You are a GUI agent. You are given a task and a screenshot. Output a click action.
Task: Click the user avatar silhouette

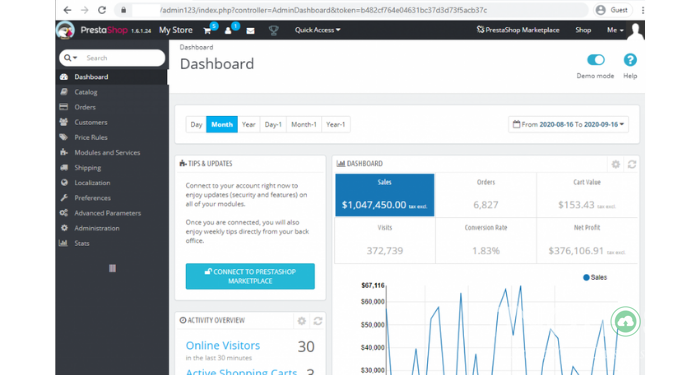pyautogui.click(x=635, y=31)
